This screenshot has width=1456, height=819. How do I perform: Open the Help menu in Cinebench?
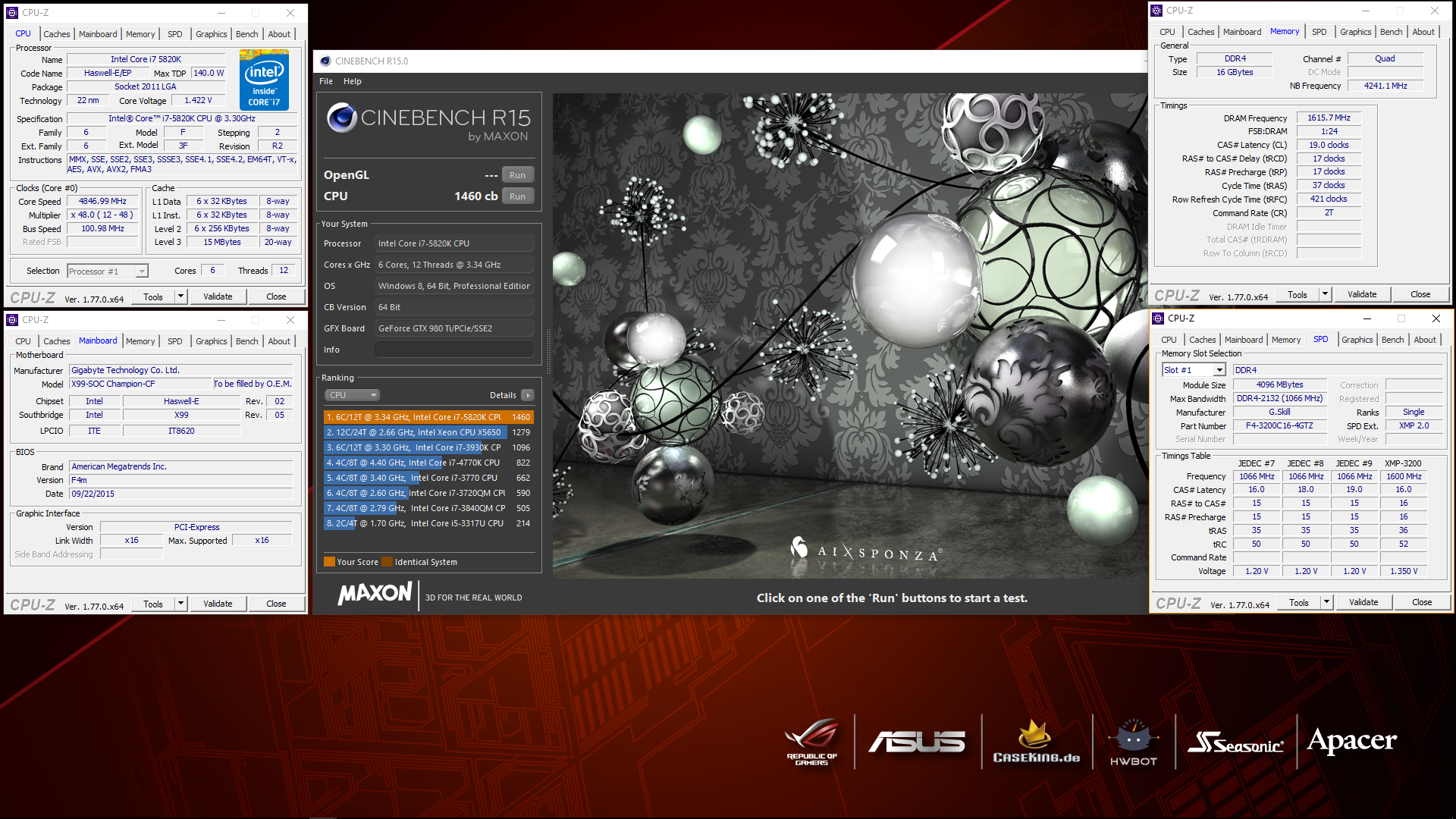click(352, 81)
